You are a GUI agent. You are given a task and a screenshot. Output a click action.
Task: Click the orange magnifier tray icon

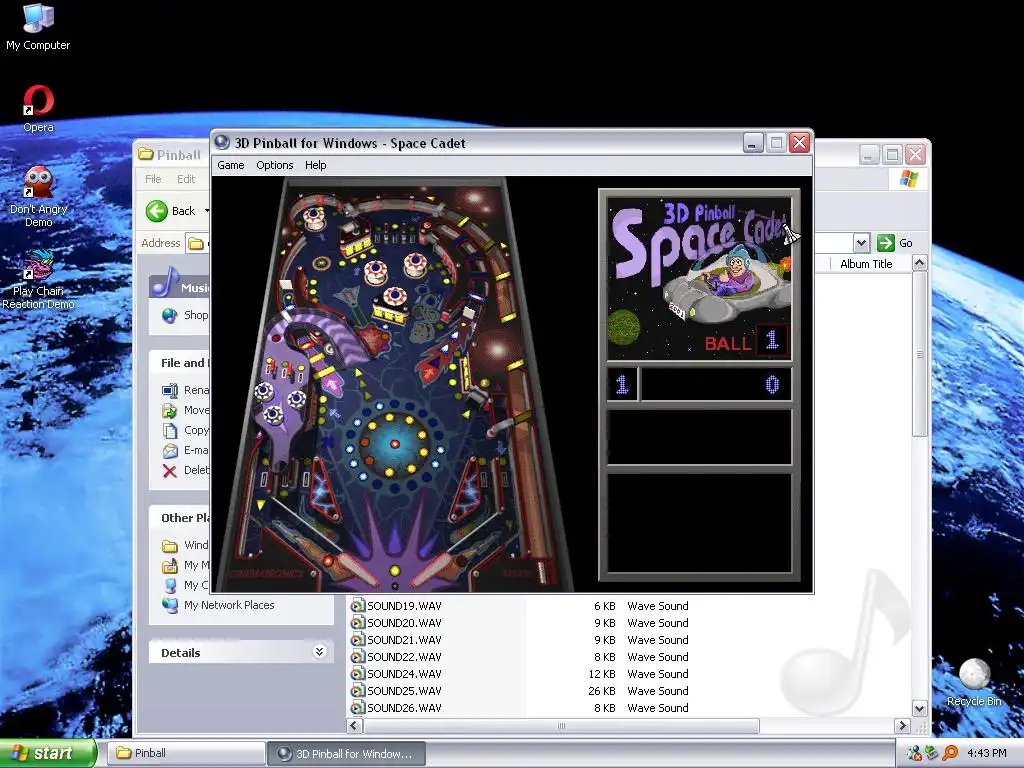(950, 753)
